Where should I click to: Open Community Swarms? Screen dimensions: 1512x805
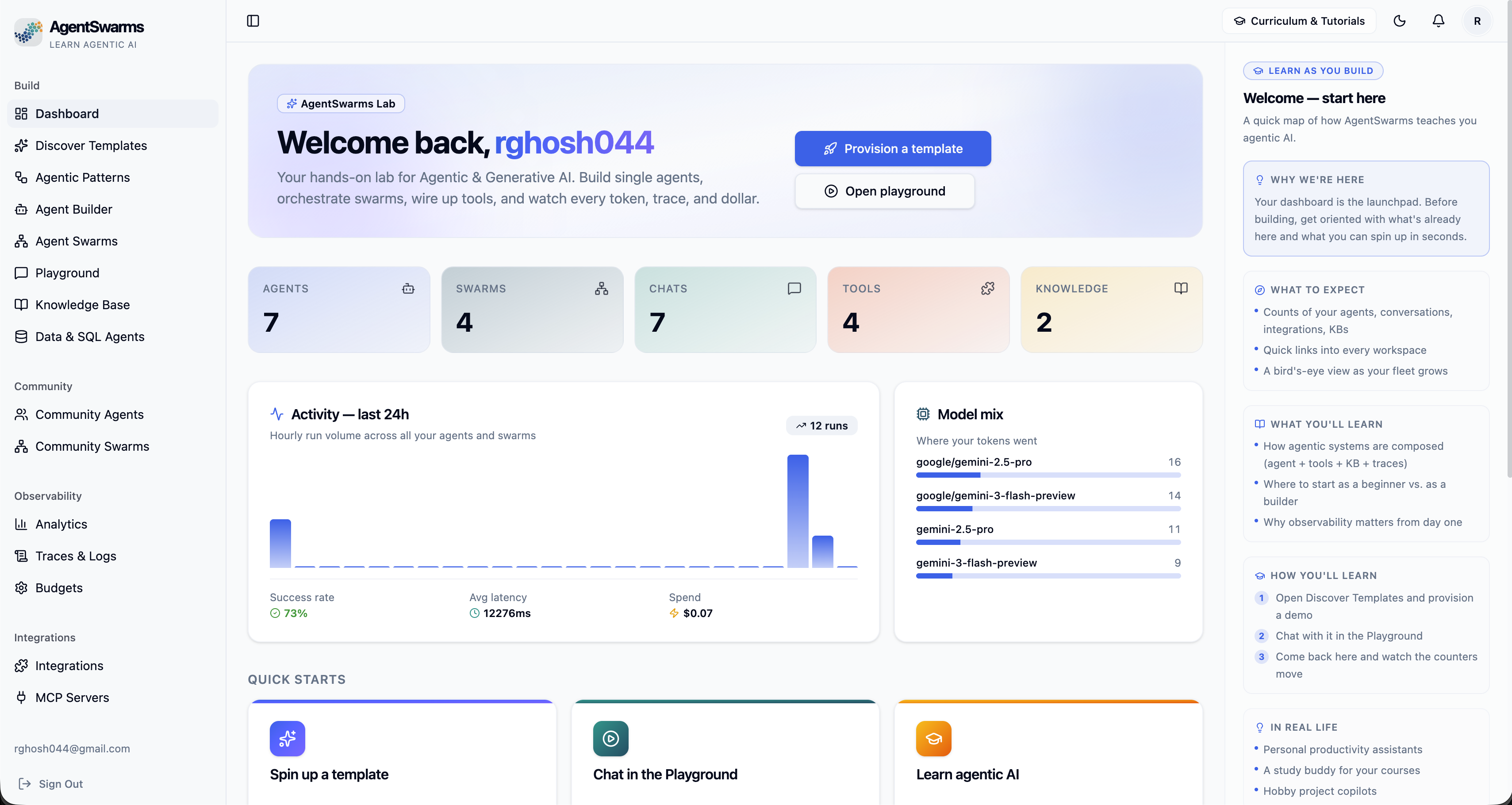point(92,446)
